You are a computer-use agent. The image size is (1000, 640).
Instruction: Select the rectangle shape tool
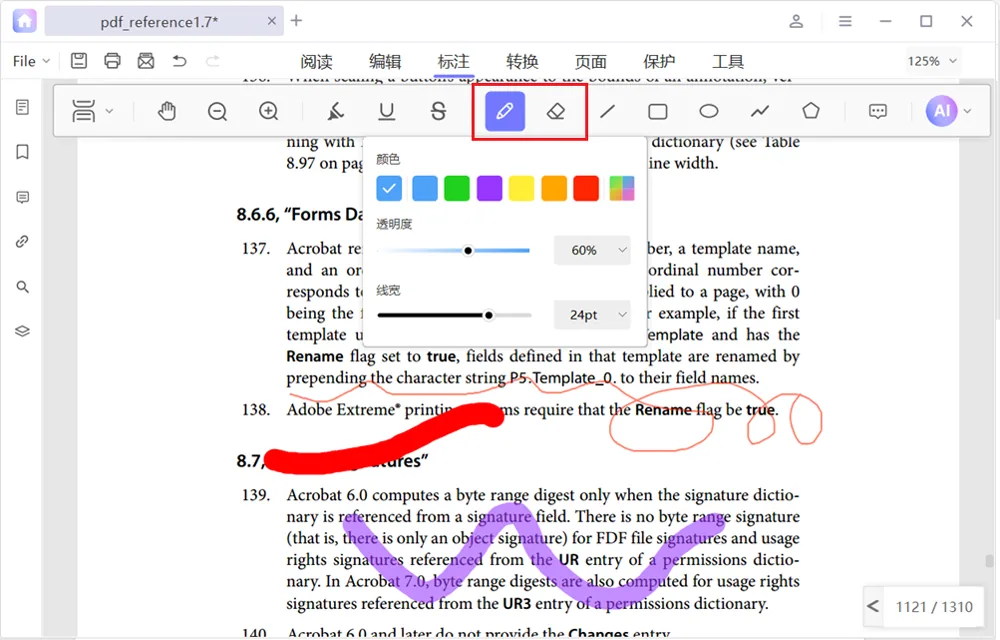tap(658, 112)
